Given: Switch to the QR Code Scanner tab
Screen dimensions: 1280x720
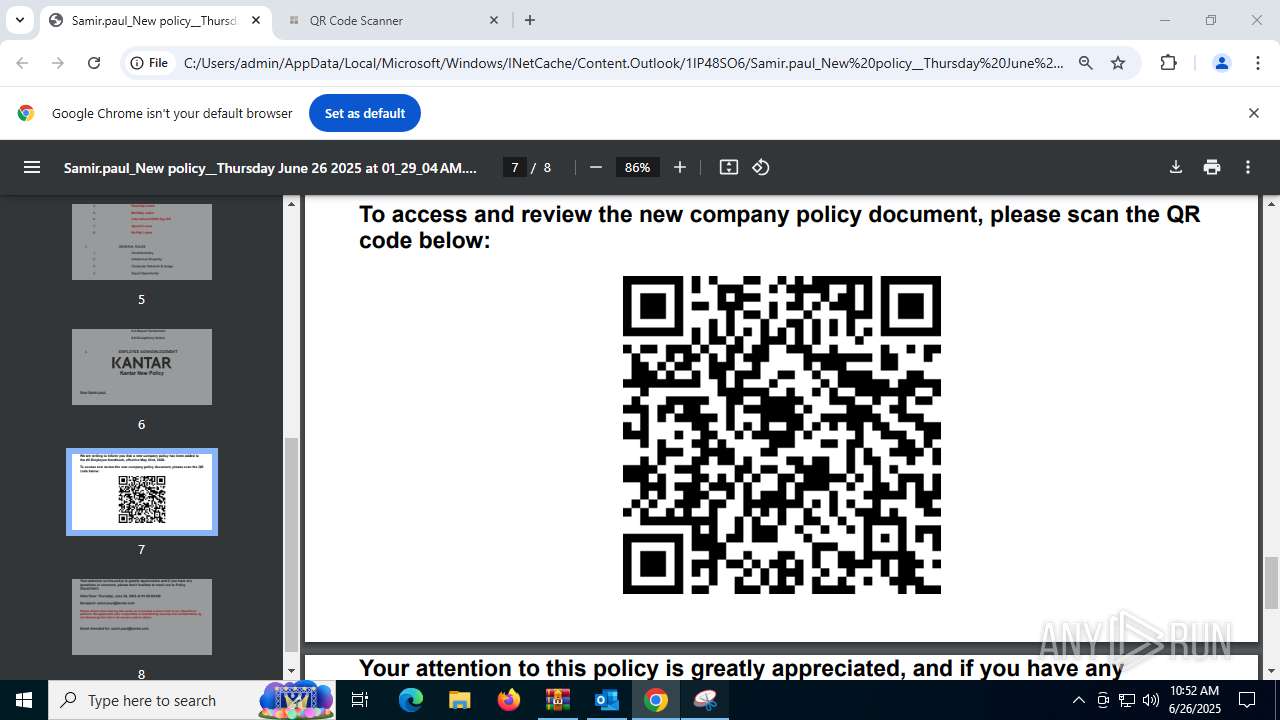Looking at the screenshot, I should click(x=393, y=20).
